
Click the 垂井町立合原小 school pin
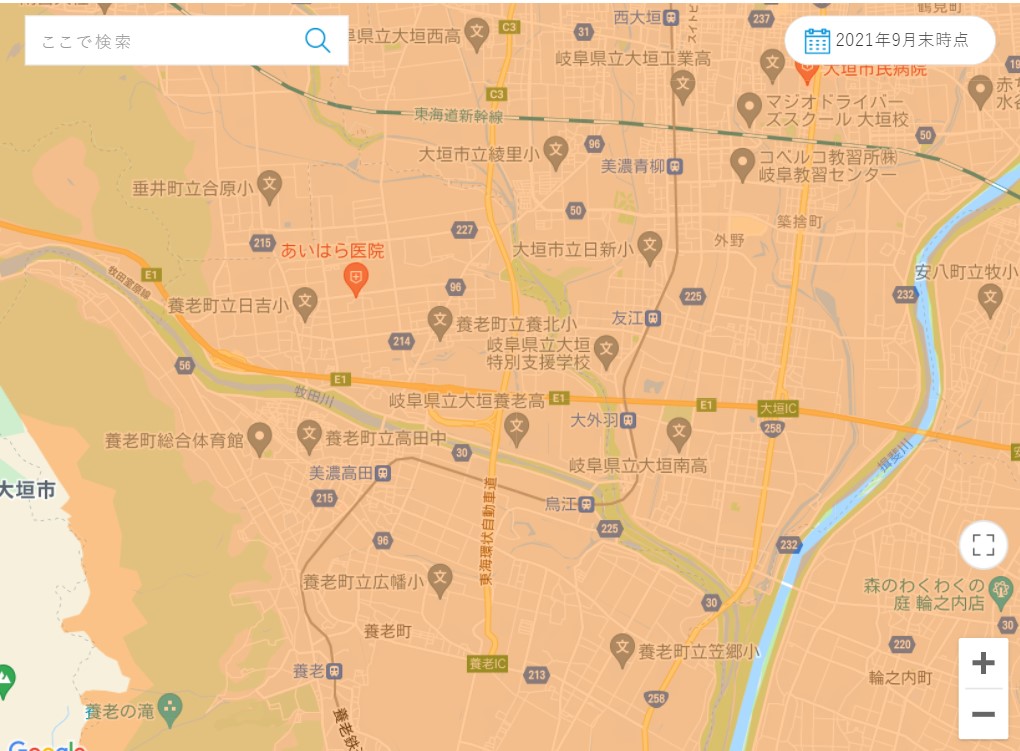pyautogui.click(x=269, y=187)
